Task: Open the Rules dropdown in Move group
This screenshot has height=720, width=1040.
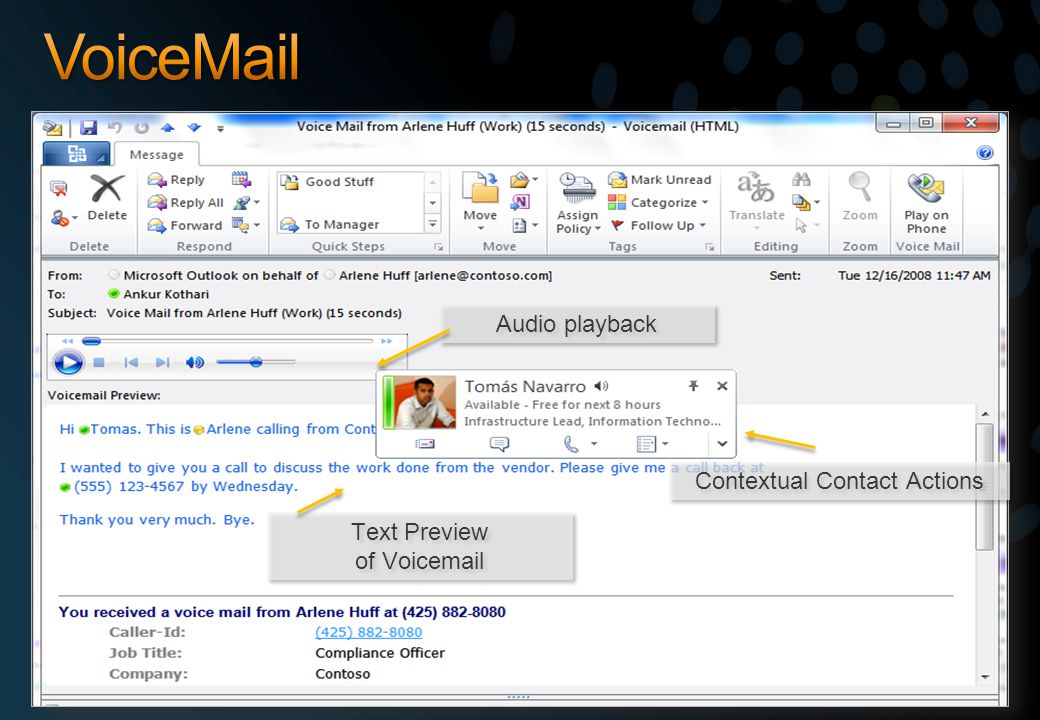Action: pyautogui.click(x=524, y=180)
